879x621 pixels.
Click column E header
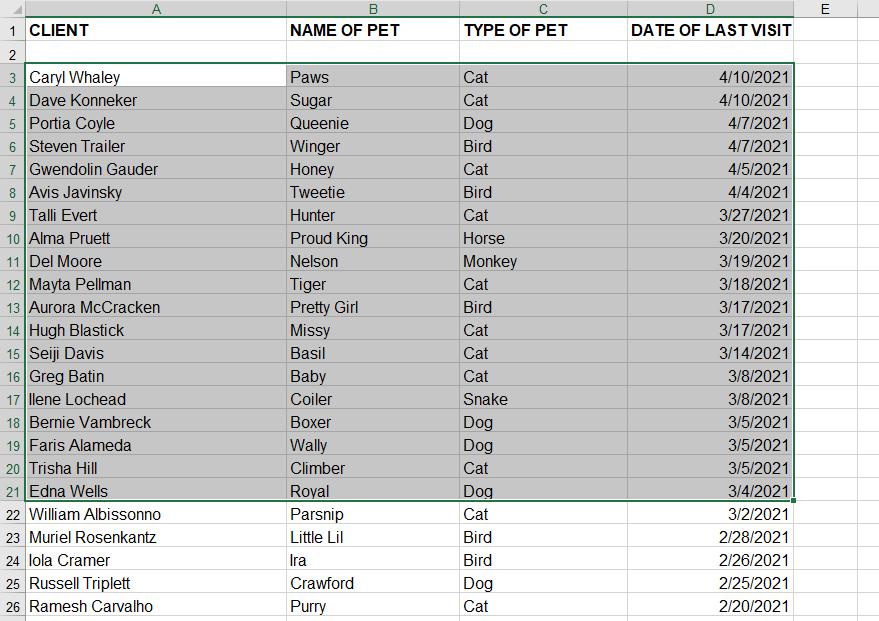pyautogui.click(x=825, y=9)
